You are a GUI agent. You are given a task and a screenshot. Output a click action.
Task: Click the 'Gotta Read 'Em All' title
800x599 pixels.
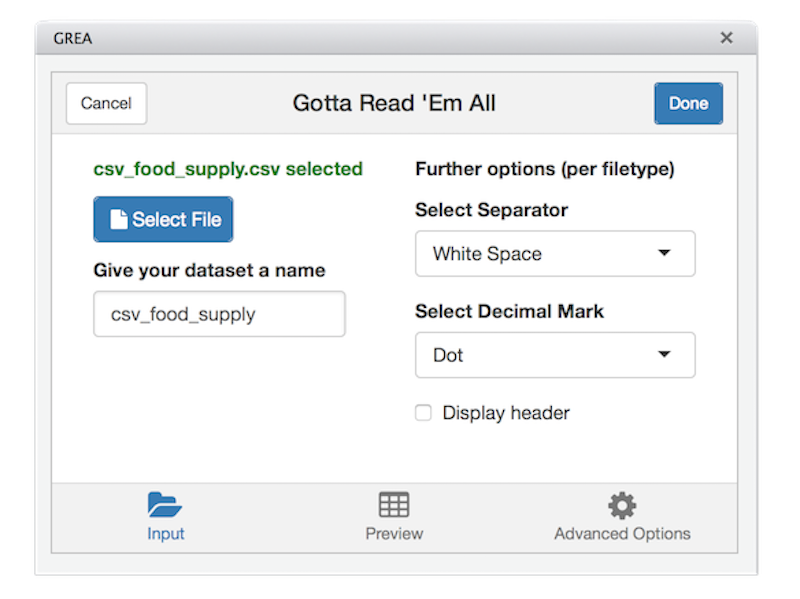click(x=394, y=103)
